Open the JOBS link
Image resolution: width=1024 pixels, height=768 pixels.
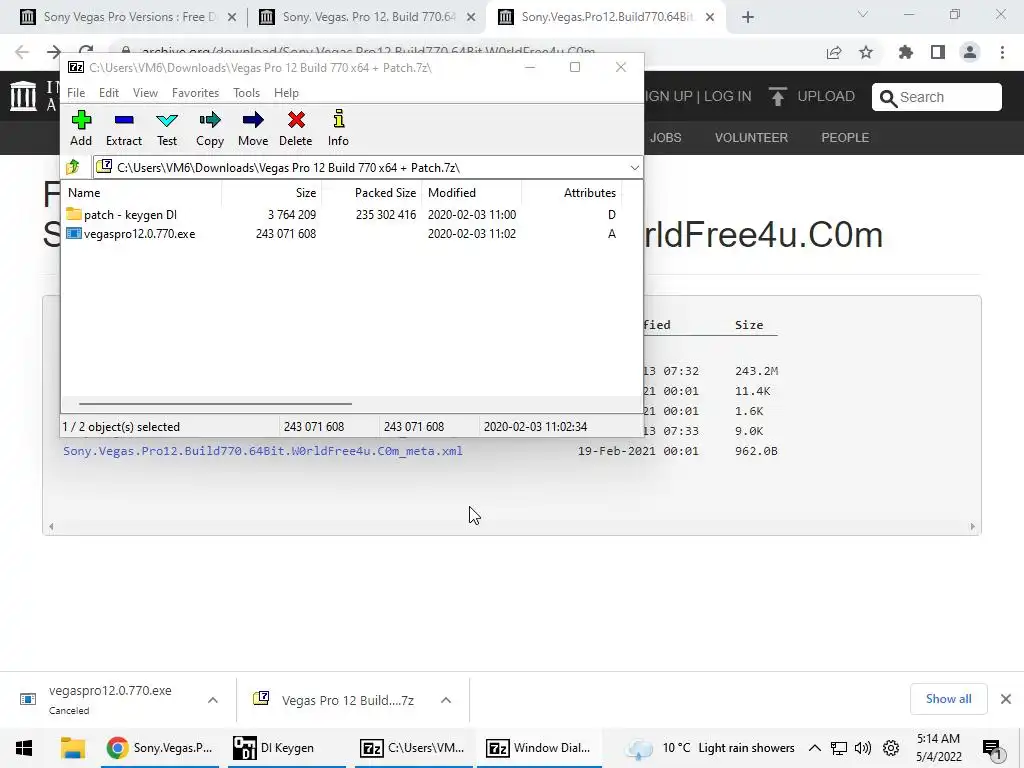coord(665,138)
